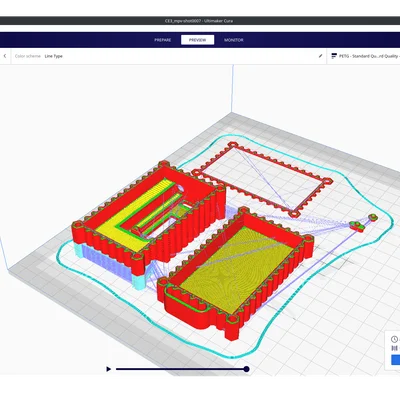Switch to the PREPARE stage tab
The height and width of the screenshot is (400, 400).
pos(163,40)
